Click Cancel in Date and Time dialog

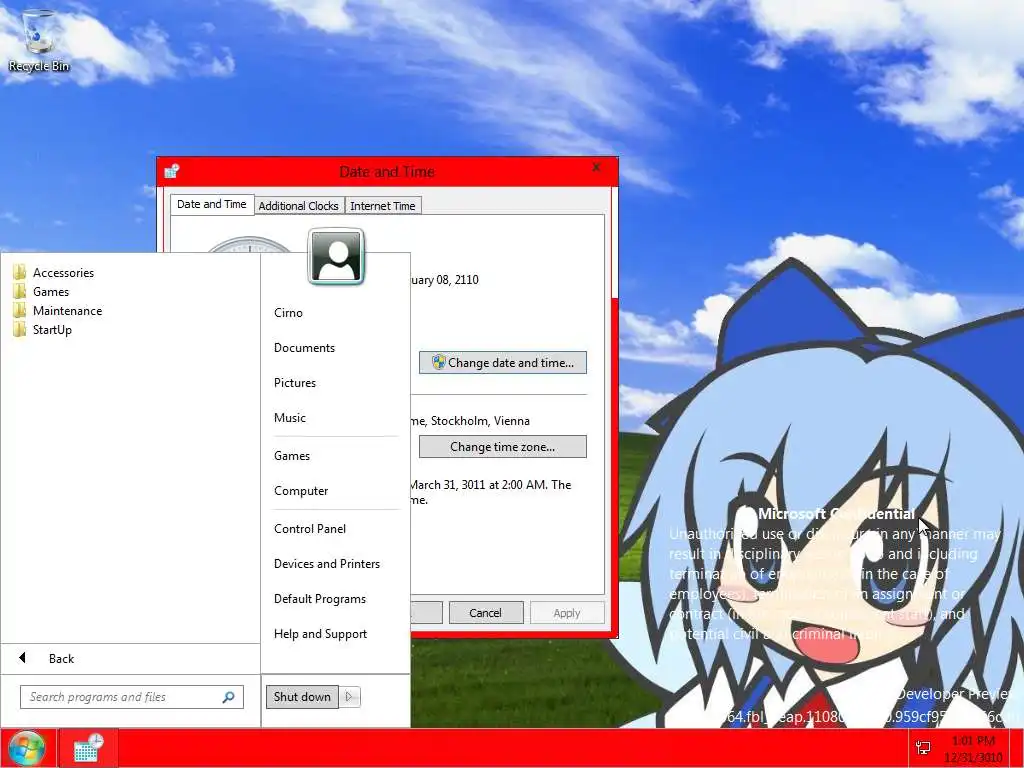click(x=486, y=613)
